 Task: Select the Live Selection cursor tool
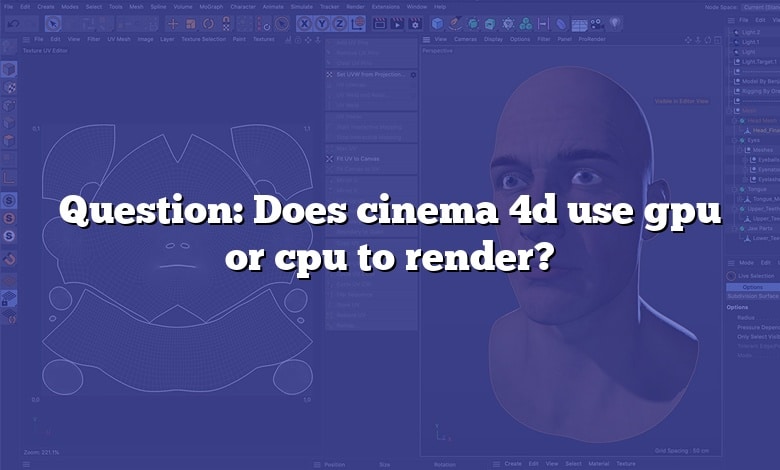53,23
